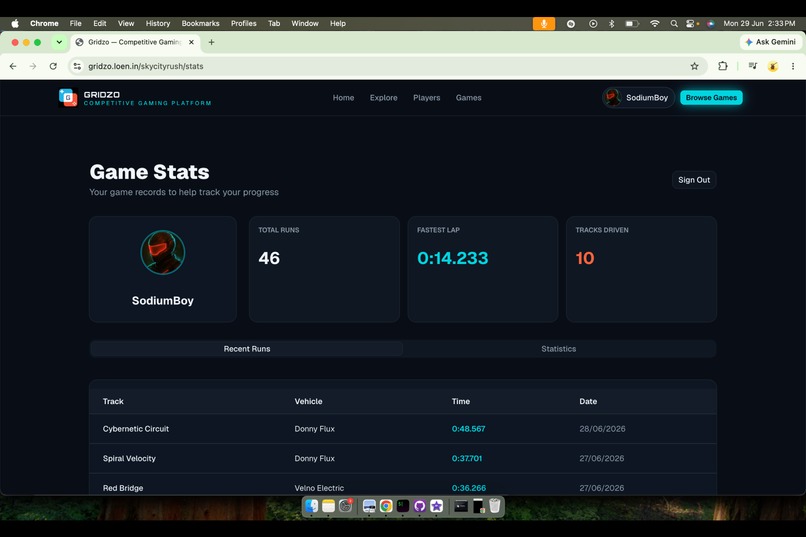The width and height of the screenshot is (806, 537).
Task: Close the Gridzo tab
Action: point(191,42)
